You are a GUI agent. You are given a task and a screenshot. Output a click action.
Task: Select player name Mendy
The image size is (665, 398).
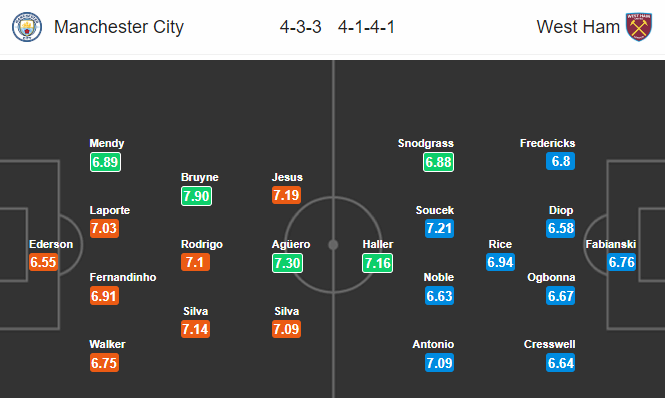pyautogui.click(x=106, y=143)
